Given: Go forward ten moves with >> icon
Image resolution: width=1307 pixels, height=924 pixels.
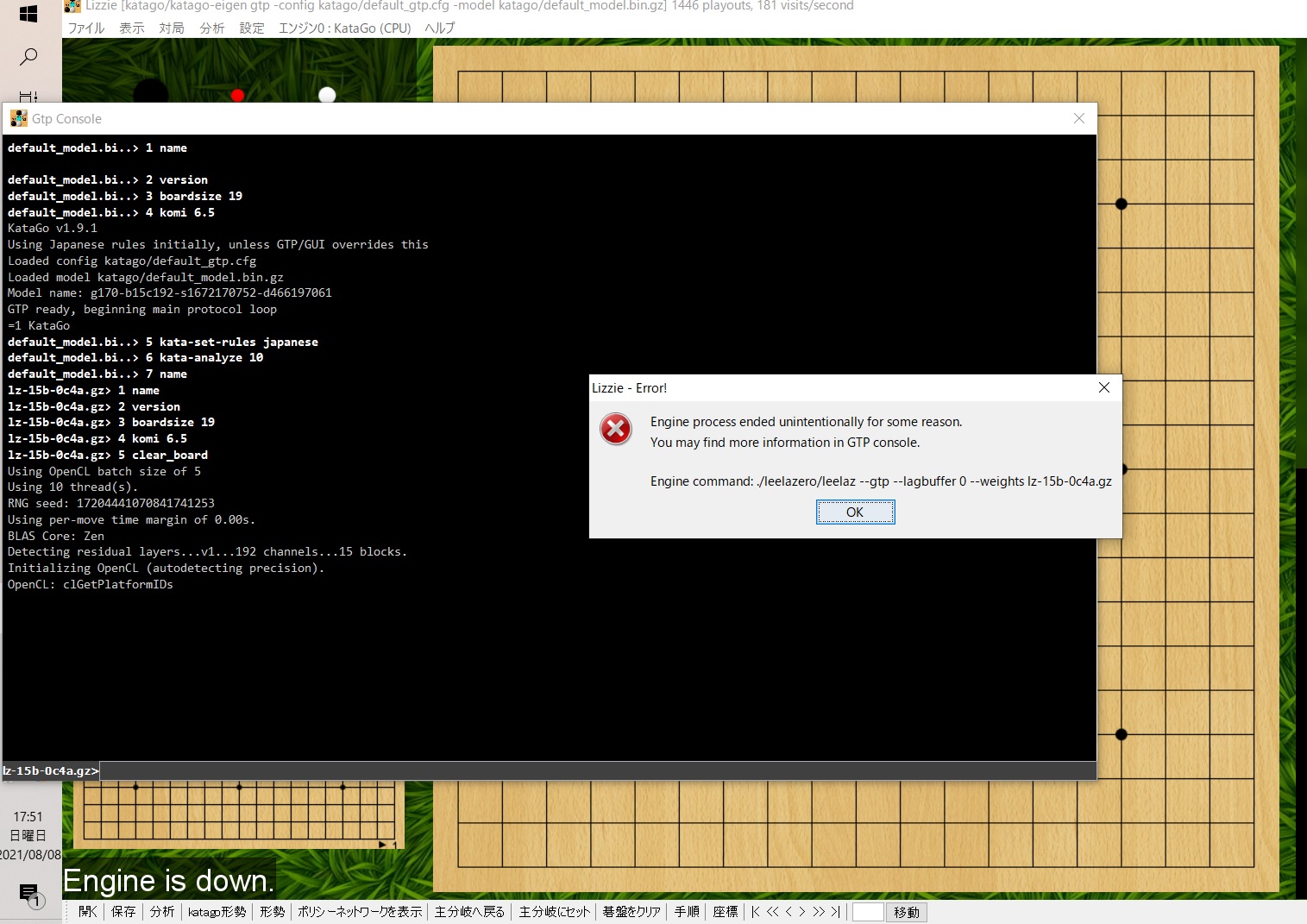Looking at the screenshot, I should [819, 912].
